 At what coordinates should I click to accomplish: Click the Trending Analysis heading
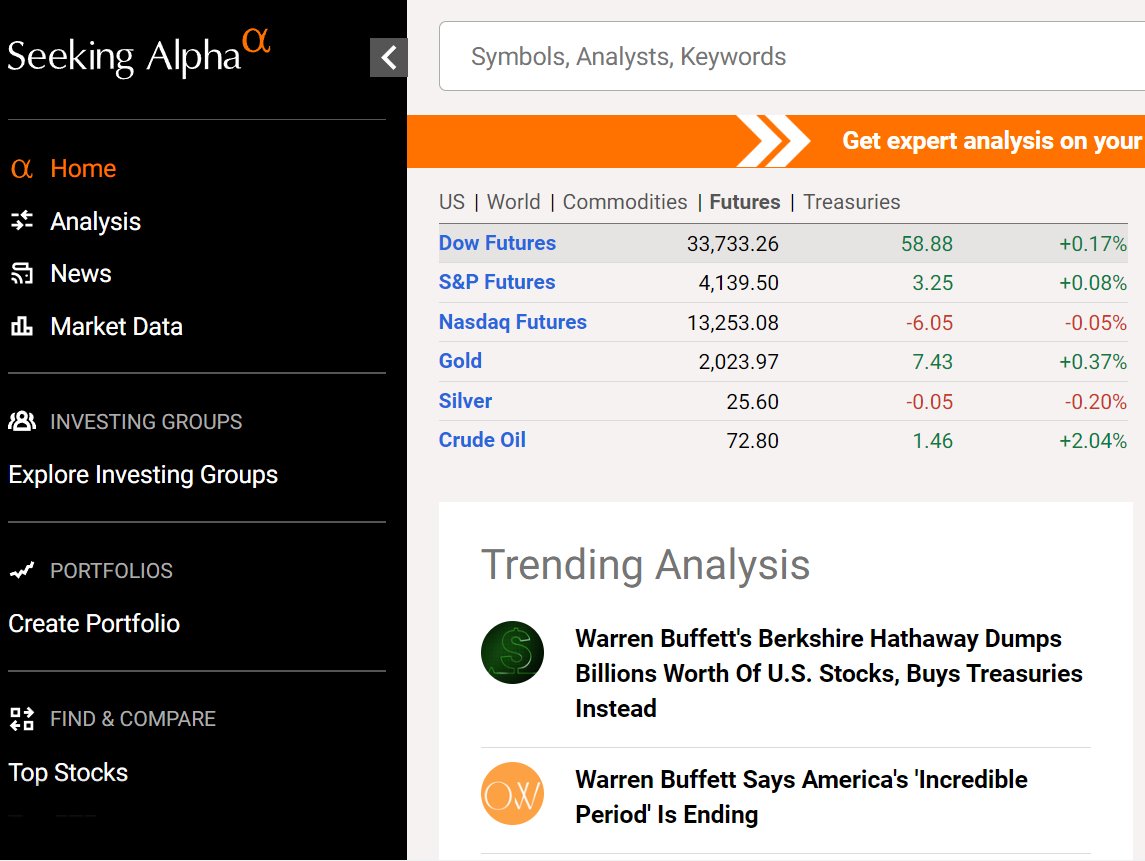pos(646,565)
